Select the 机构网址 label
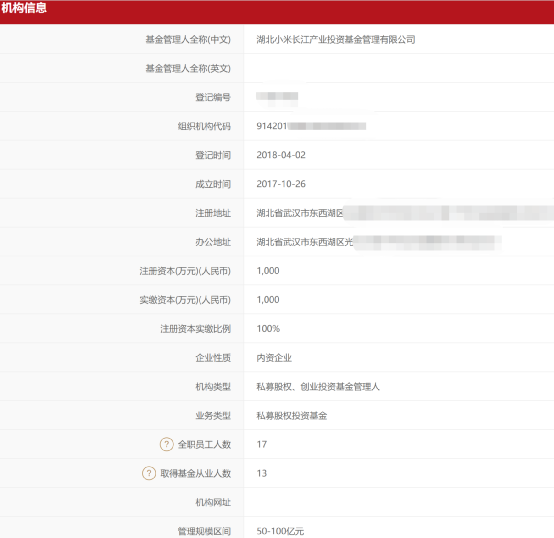554x538 pixels. (x=213, y=502)
